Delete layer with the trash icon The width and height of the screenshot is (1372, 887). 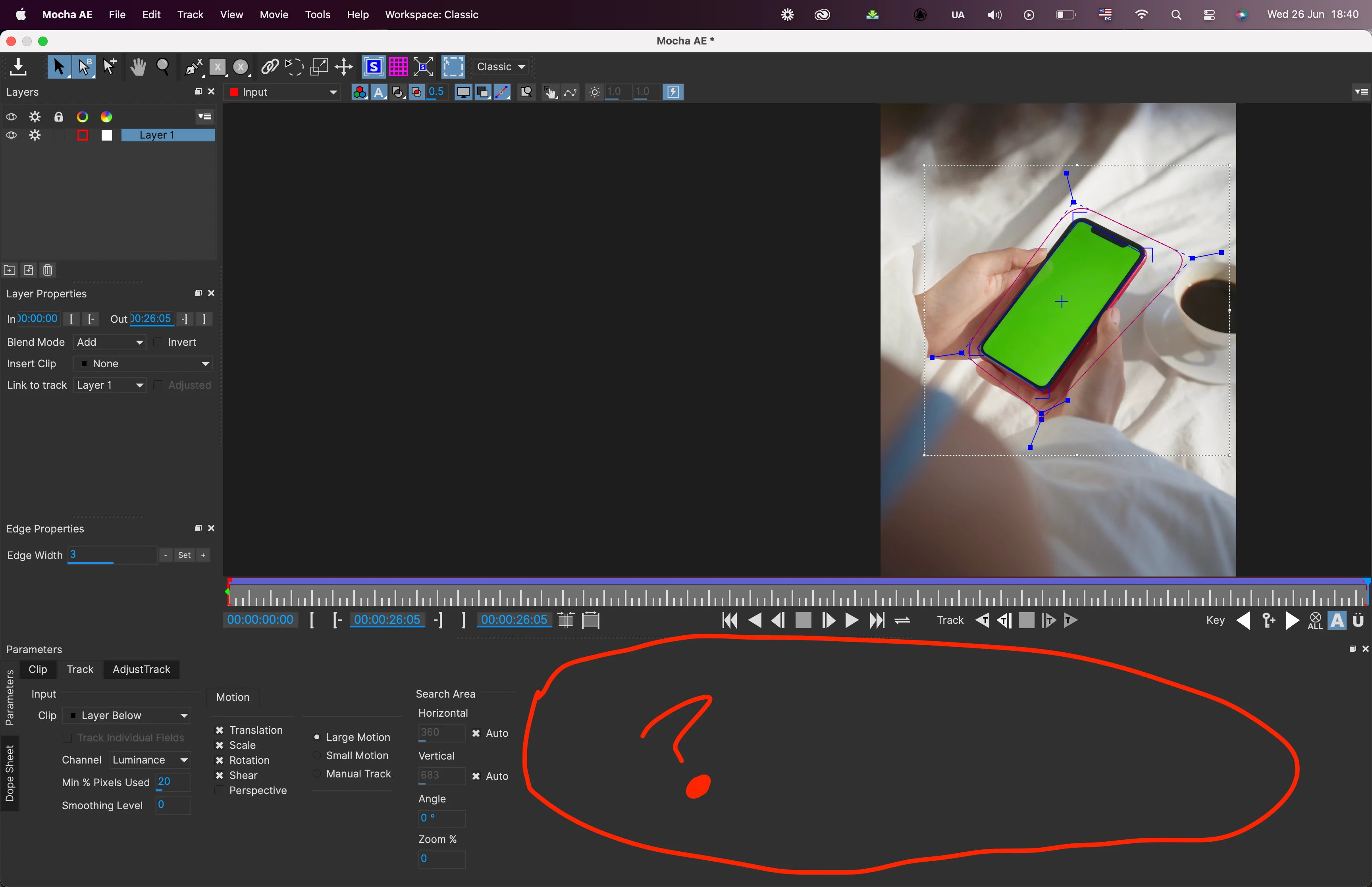click(x=48, y=270)
